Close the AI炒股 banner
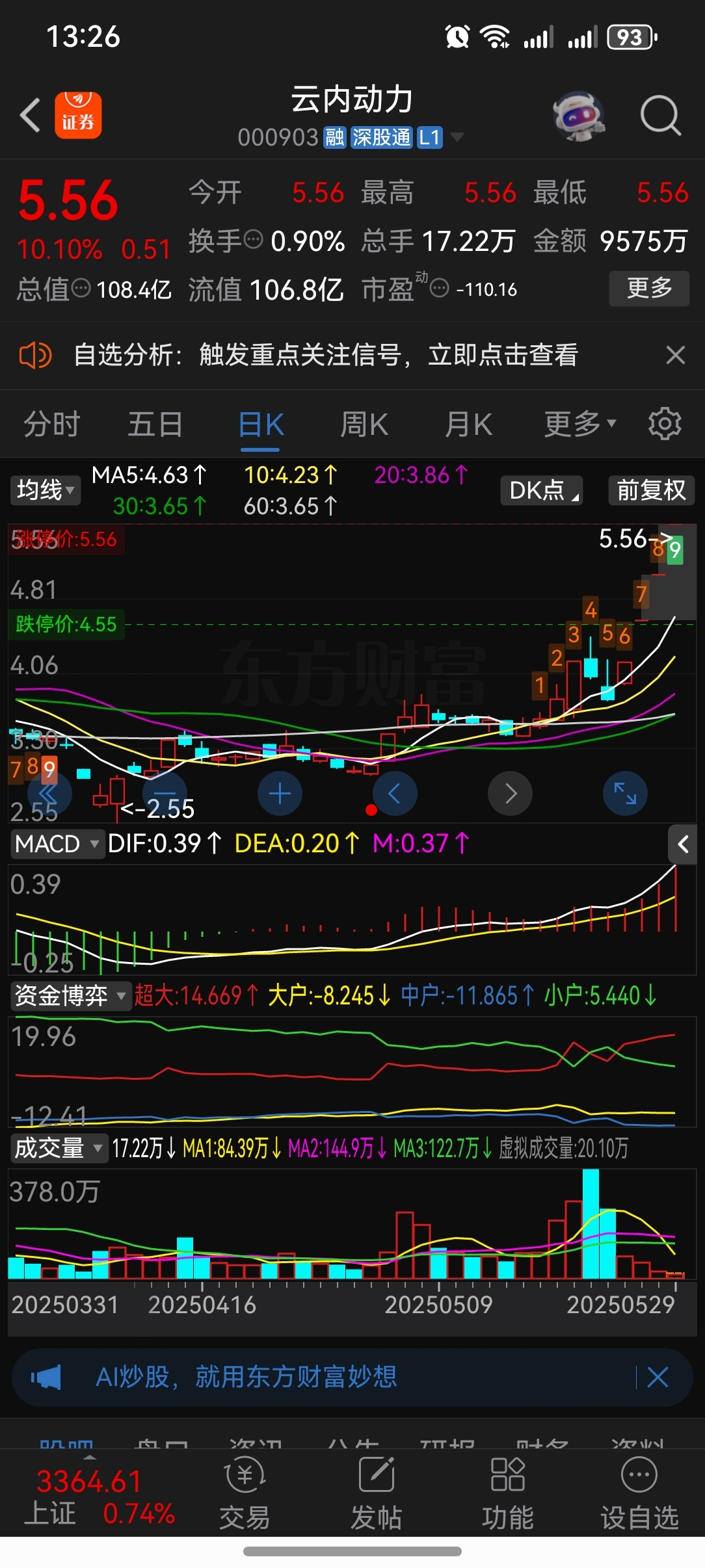 [658, 1377]
